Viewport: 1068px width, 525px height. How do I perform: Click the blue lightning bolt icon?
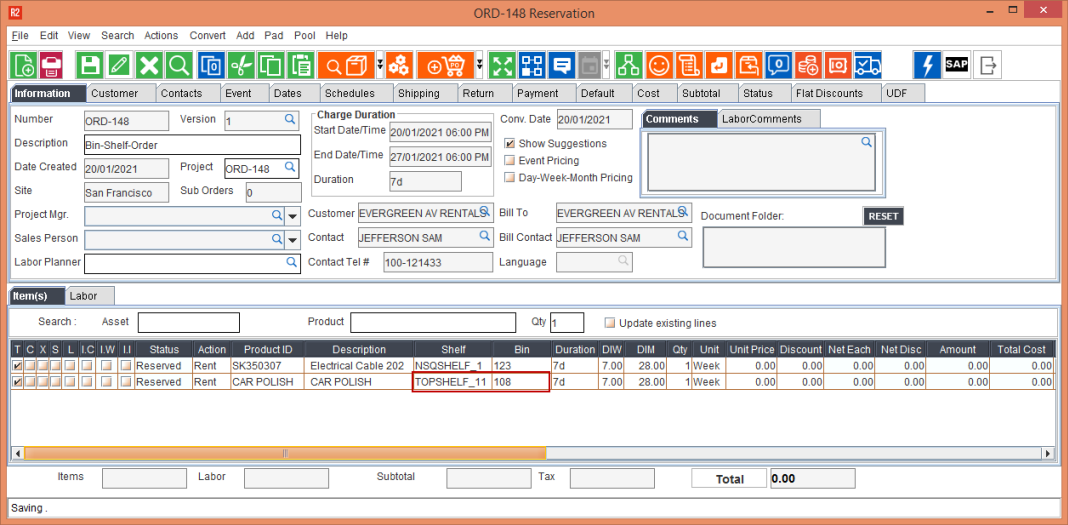click(927, 66)
